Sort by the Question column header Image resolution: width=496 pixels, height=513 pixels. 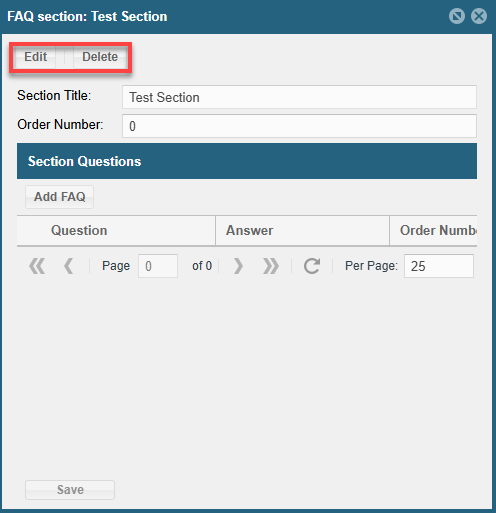pos(116,230)
